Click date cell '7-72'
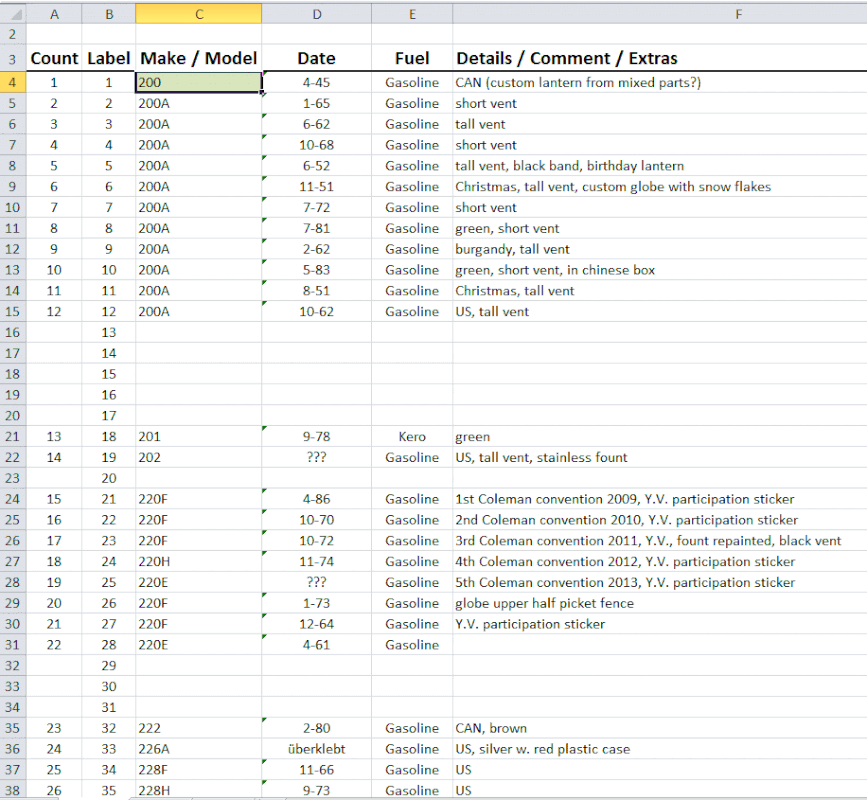This screenshot has height=800, width=867. (x=316, y=207)
